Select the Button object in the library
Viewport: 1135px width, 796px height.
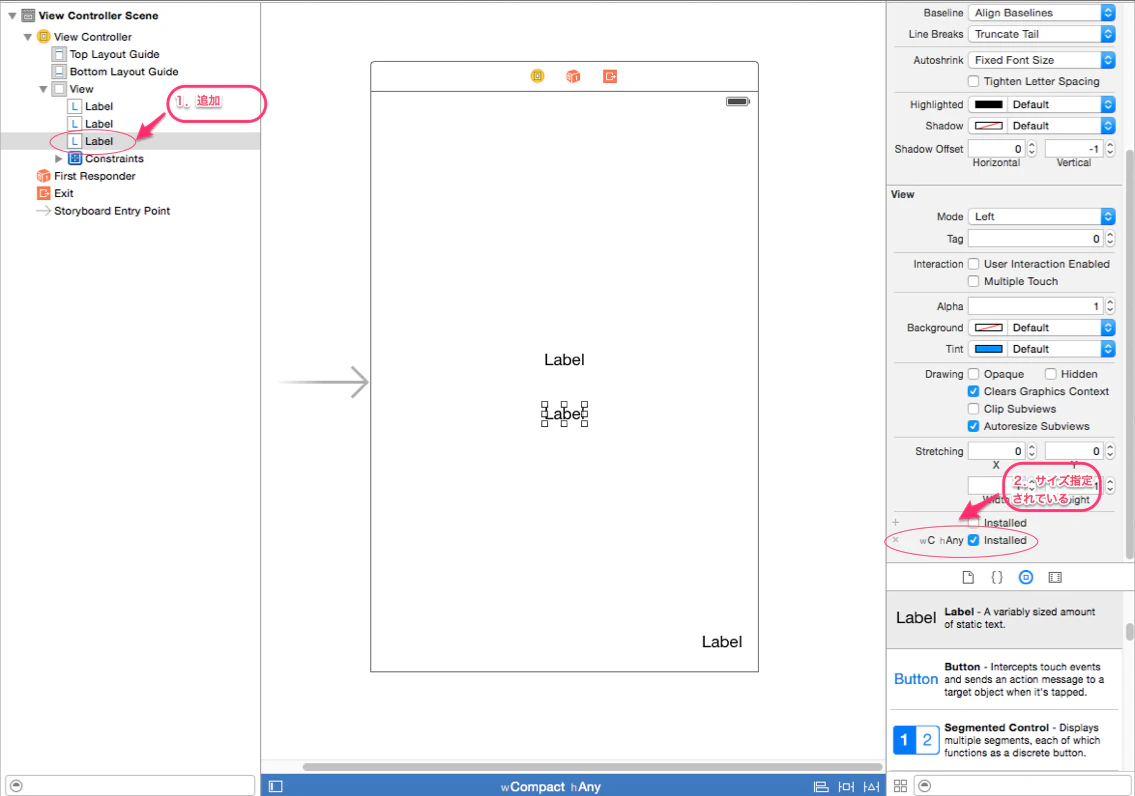(x=1005, y=679)
